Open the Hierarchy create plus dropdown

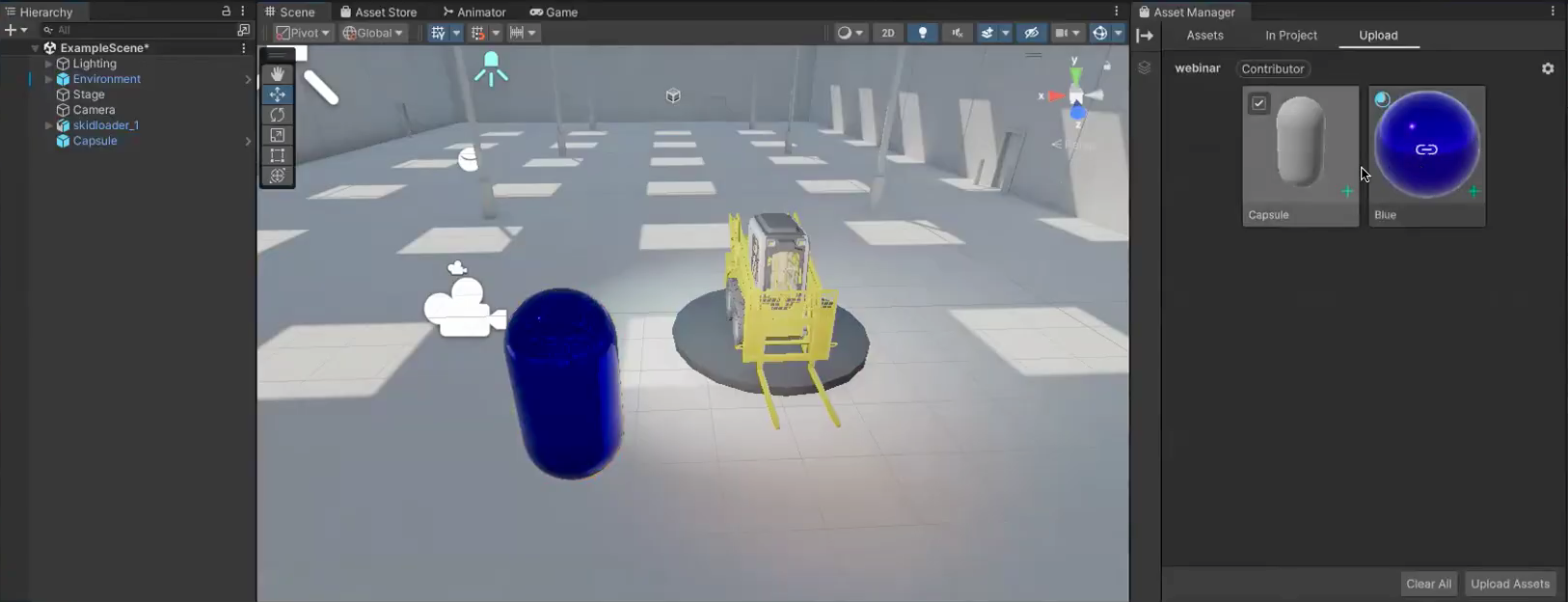coord(16,30)
